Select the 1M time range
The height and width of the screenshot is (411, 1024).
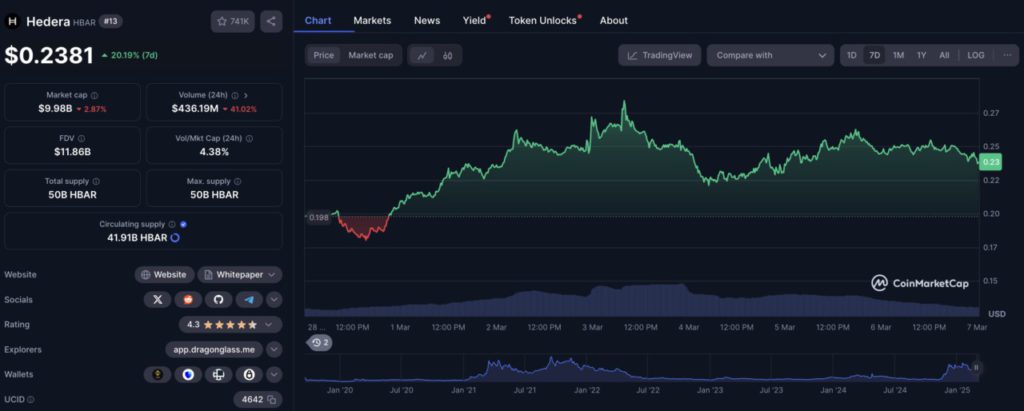click(x=899, y=56)
